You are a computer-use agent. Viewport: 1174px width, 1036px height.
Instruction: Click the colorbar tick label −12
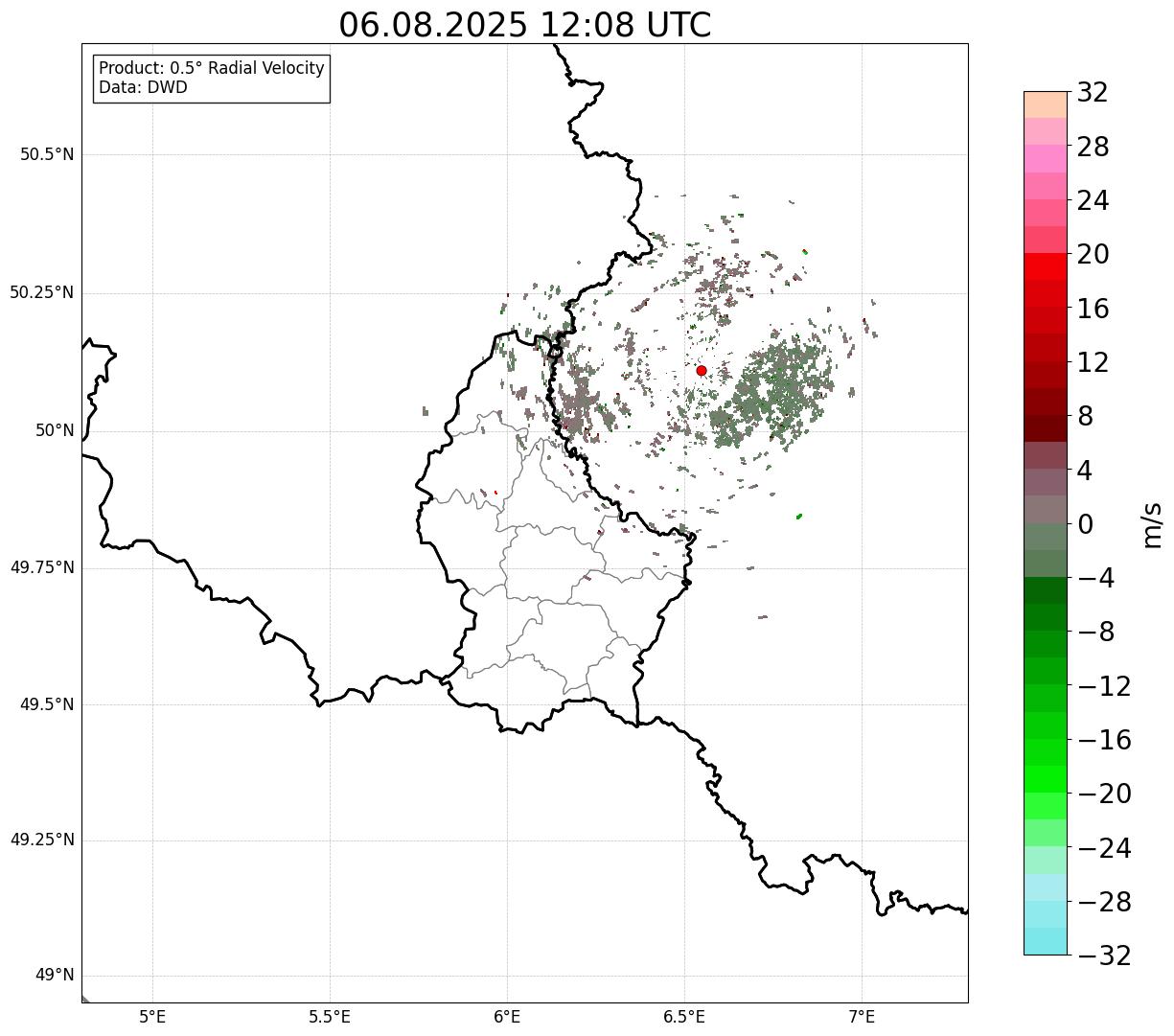[x=1104, y=686]
